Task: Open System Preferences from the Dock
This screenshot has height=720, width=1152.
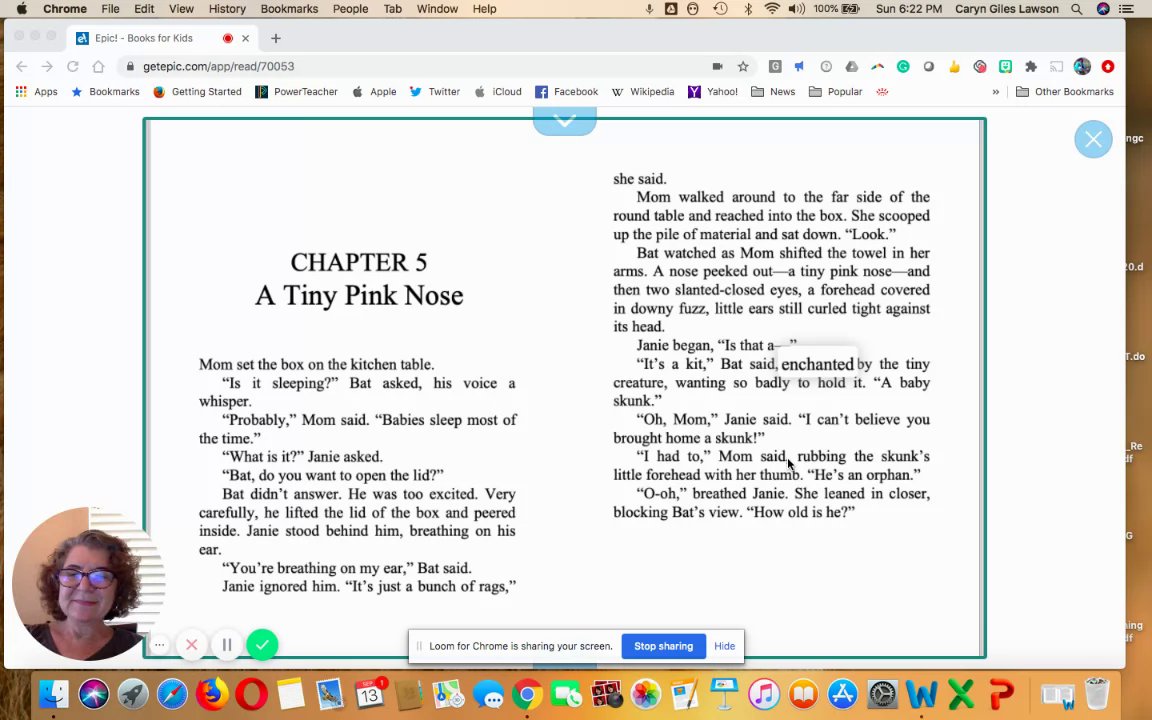Action: [x=882, y=694]
